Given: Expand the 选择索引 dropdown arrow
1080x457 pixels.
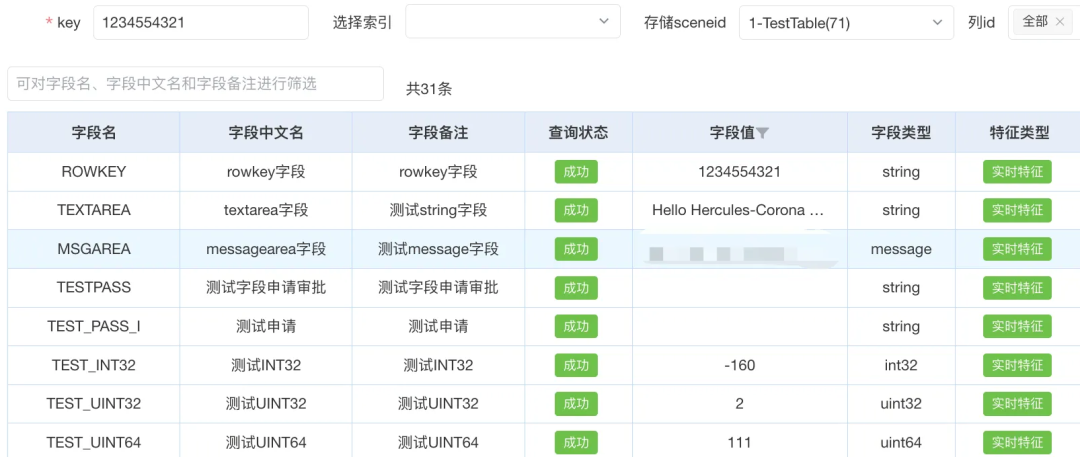Looking at the screenshot, I should [x=603, y=21].
